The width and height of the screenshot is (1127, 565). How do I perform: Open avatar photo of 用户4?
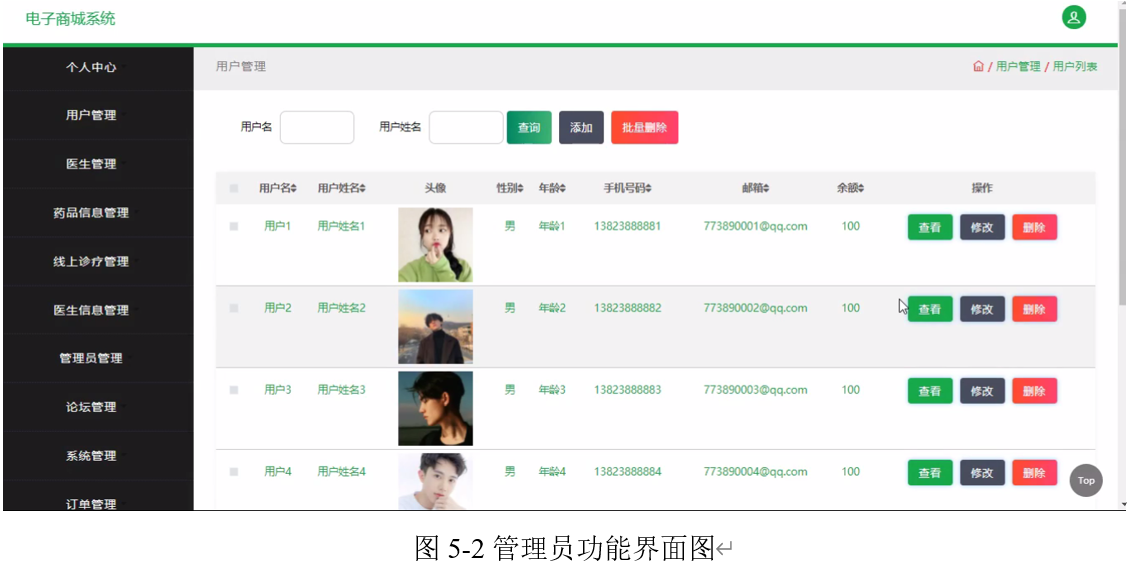click(x=436, y=482)
